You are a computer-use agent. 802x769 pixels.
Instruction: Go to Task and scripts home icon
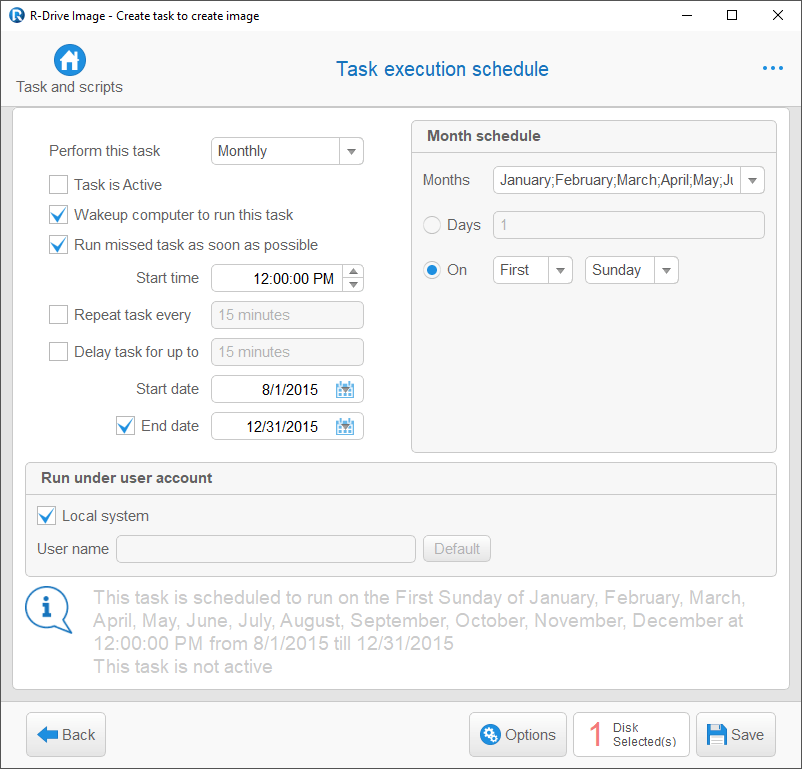coord(70,60)
